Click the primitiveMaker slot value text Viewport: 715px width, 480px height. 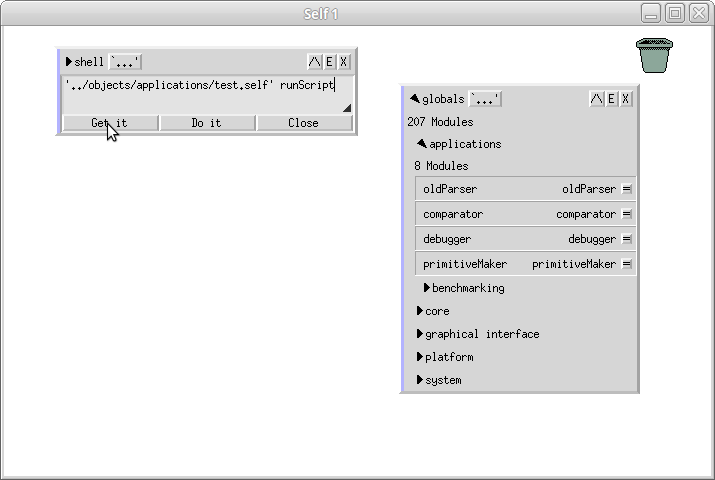pos(574,264)
